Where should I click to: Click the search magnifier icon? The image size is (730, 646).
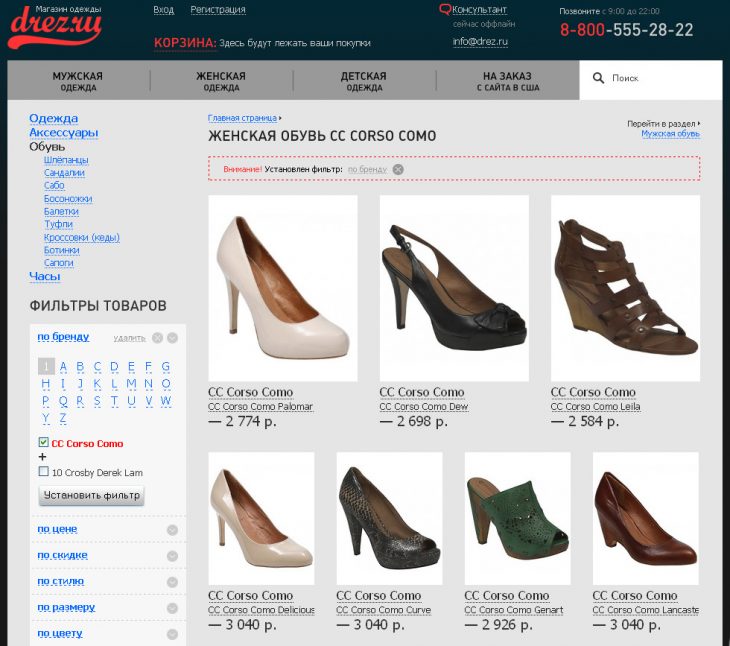(598, 78)
